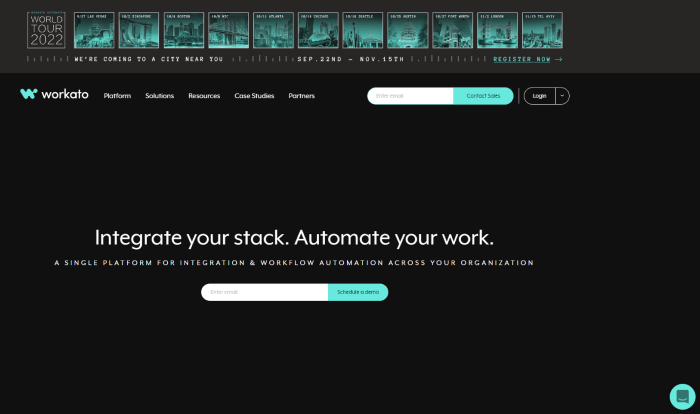
Task: Open the Singapore tour thumbnail
Action: (139, 30)
